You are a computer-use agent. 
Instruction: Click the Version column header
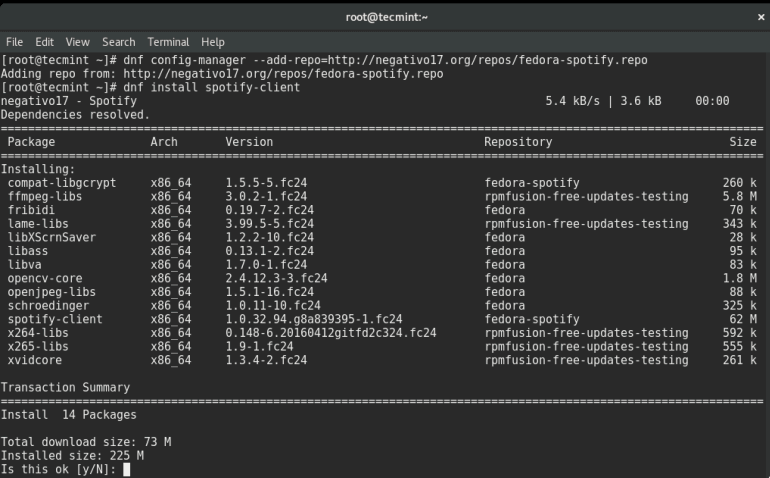[x=249, y=142]
